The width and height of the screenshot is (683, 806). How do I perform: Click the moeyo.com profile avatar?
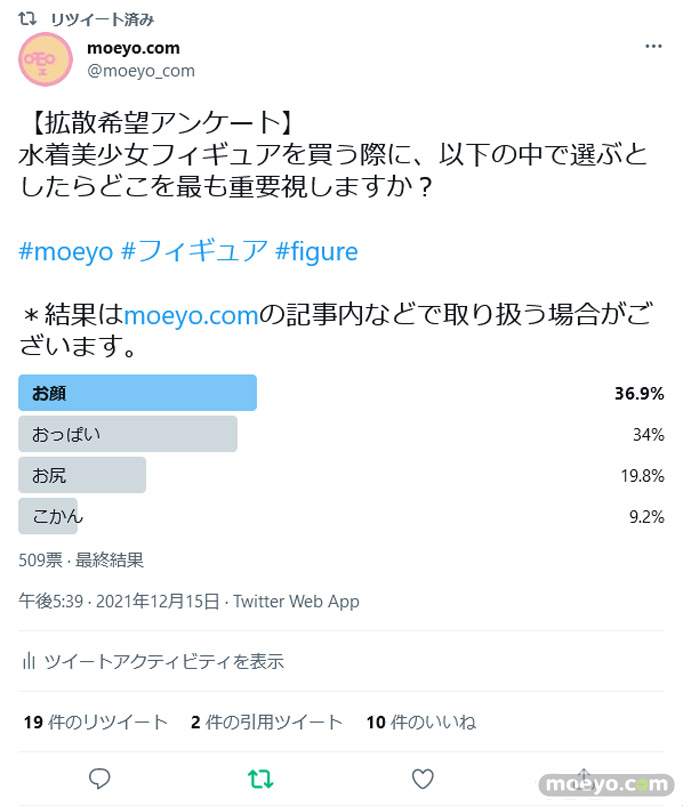pos(45,59)
